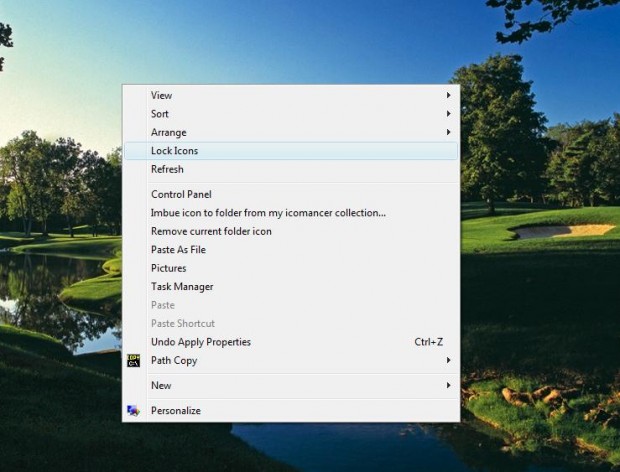This screenshot has width=620, height=472.
Task: Click the Personalize icon in the menu
Action: coord(134,410)
